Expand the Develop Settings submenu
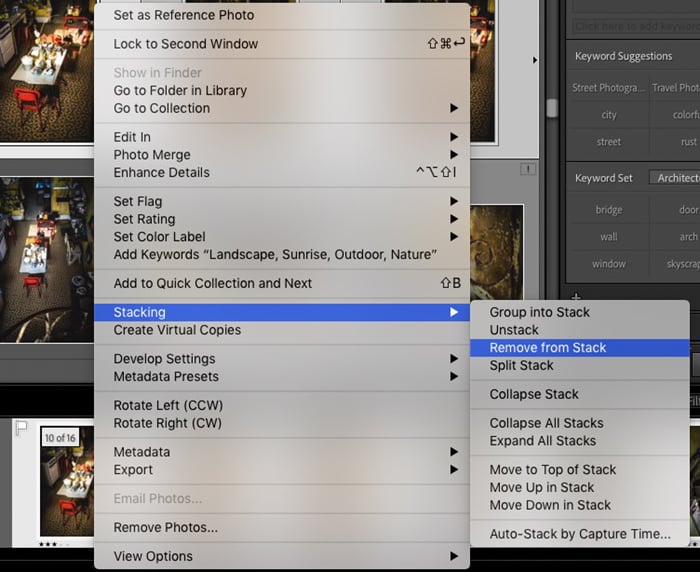The width and height of the screenshot is (700, 572). [x=282, y=359]
